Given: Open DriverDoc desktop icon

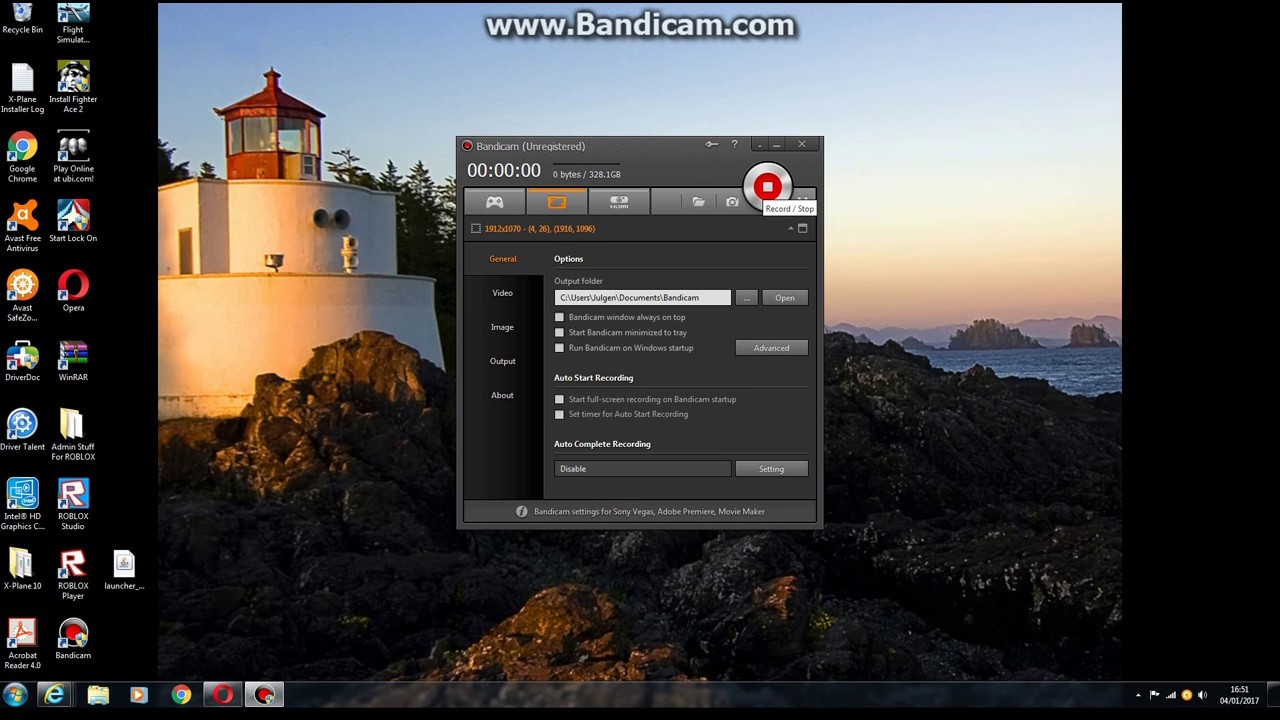Looking at the screenshot, I should pyautogui.click(x=22, y=361).
